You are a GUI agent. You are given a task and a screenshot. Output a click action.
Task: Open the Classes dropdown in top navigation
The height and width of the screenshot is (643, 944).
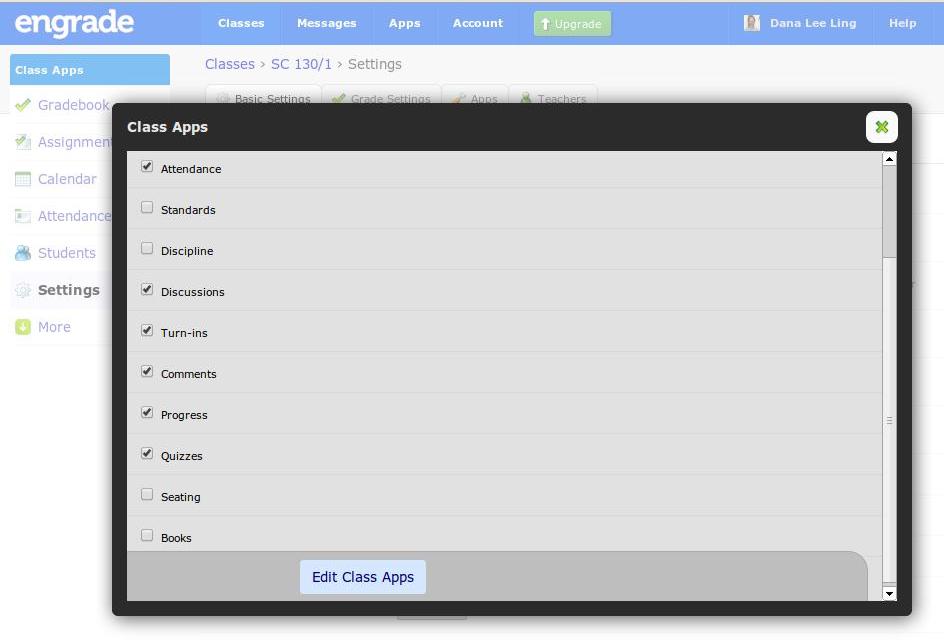click(240, 23)
